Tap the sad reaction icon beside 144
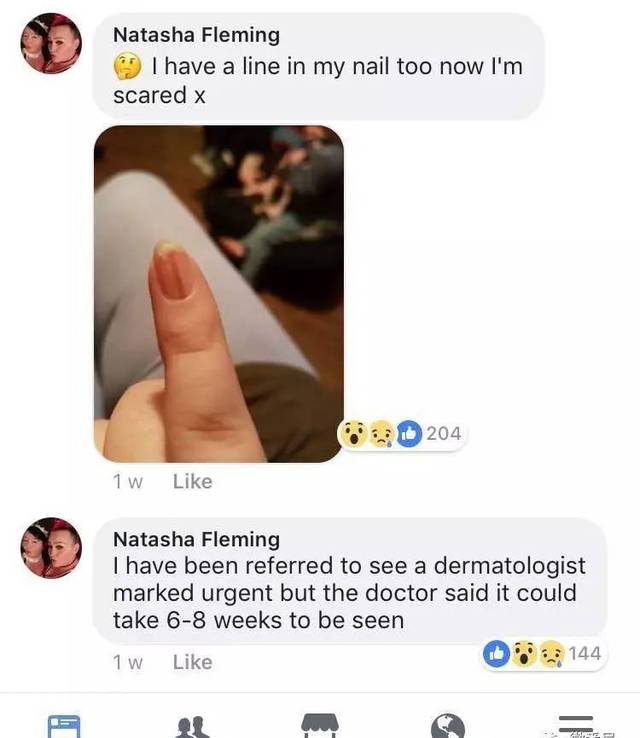Screen dimensions: 640x738 [x=552, y=654]
